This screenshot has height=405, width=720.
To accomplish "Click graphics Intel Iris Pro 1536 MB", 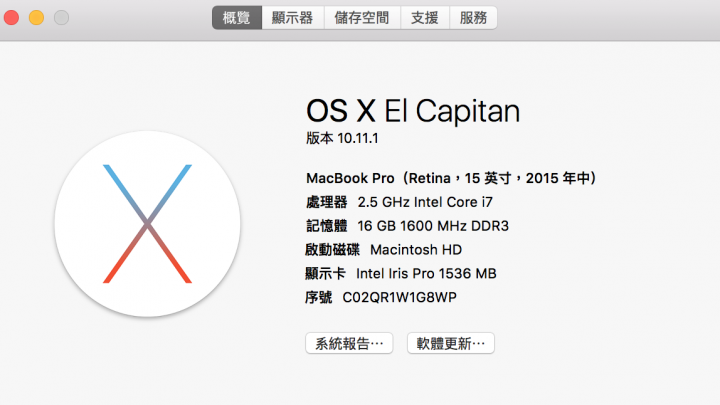I will point(426,274).
